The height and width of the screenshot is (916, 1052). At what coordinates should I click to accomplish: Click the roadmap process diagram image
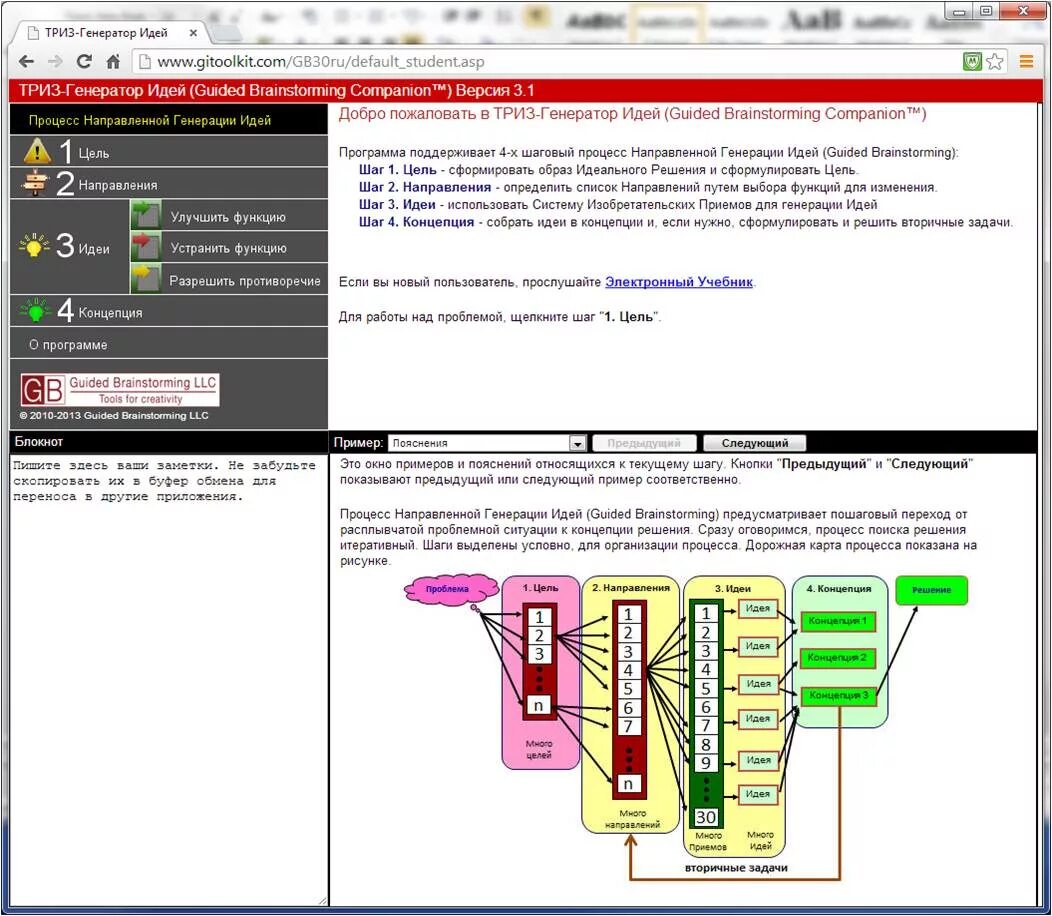click(686, 728)
